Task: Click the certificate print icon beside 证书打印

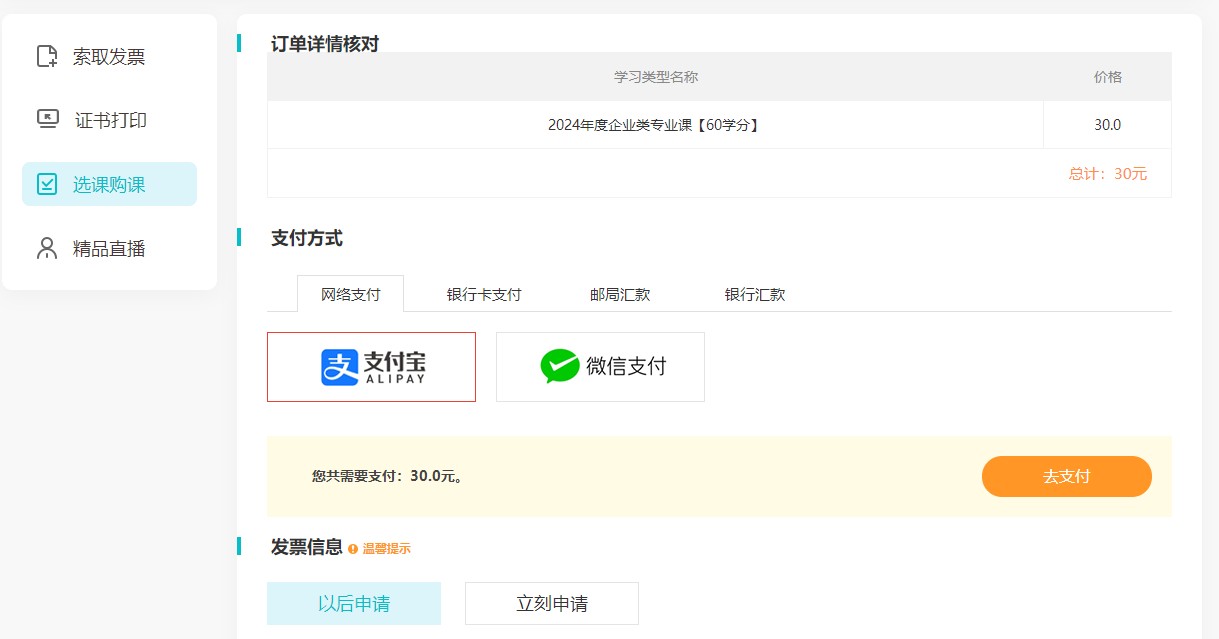Action: pyautogui.click(x=47, y=120)
